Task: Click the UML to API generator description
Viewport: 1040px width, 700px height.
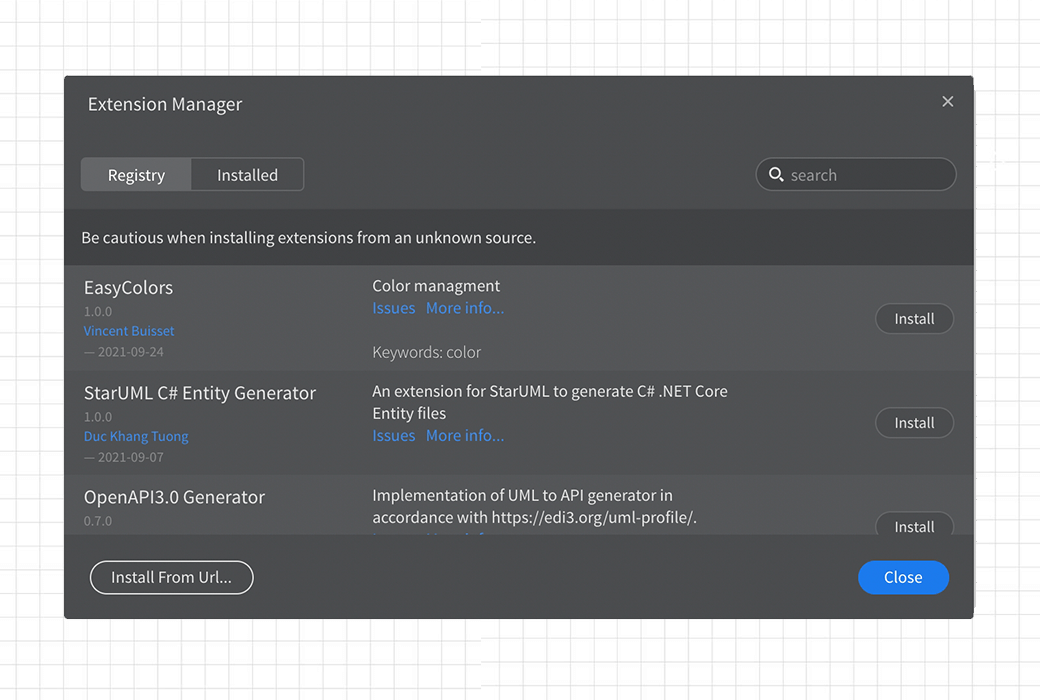Action: click(x=535, y=506)
